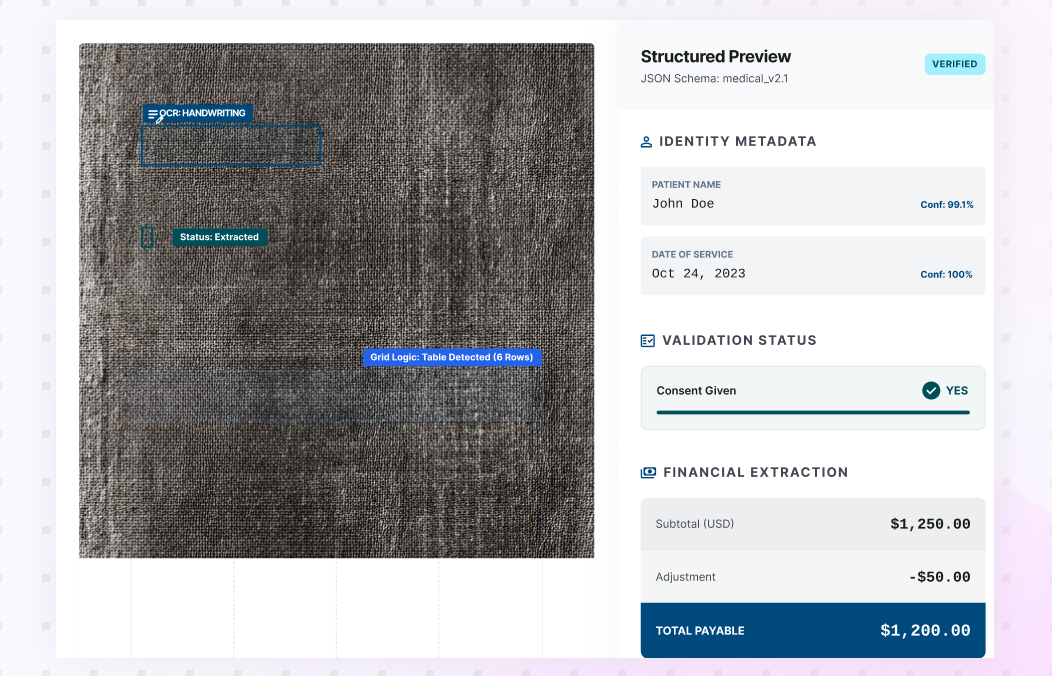Click the IDENTITY METADATA section heading

click(737, 142)
